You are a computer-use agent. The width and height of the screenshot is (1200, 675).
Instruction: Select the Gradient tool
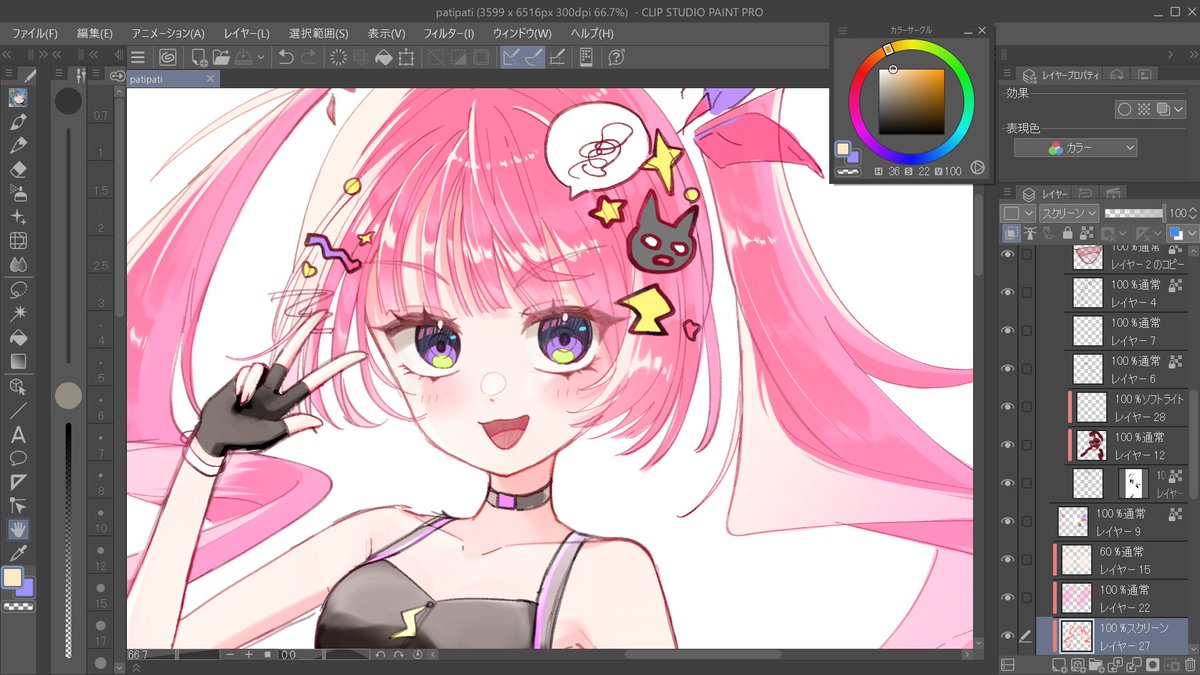[18, 361]
